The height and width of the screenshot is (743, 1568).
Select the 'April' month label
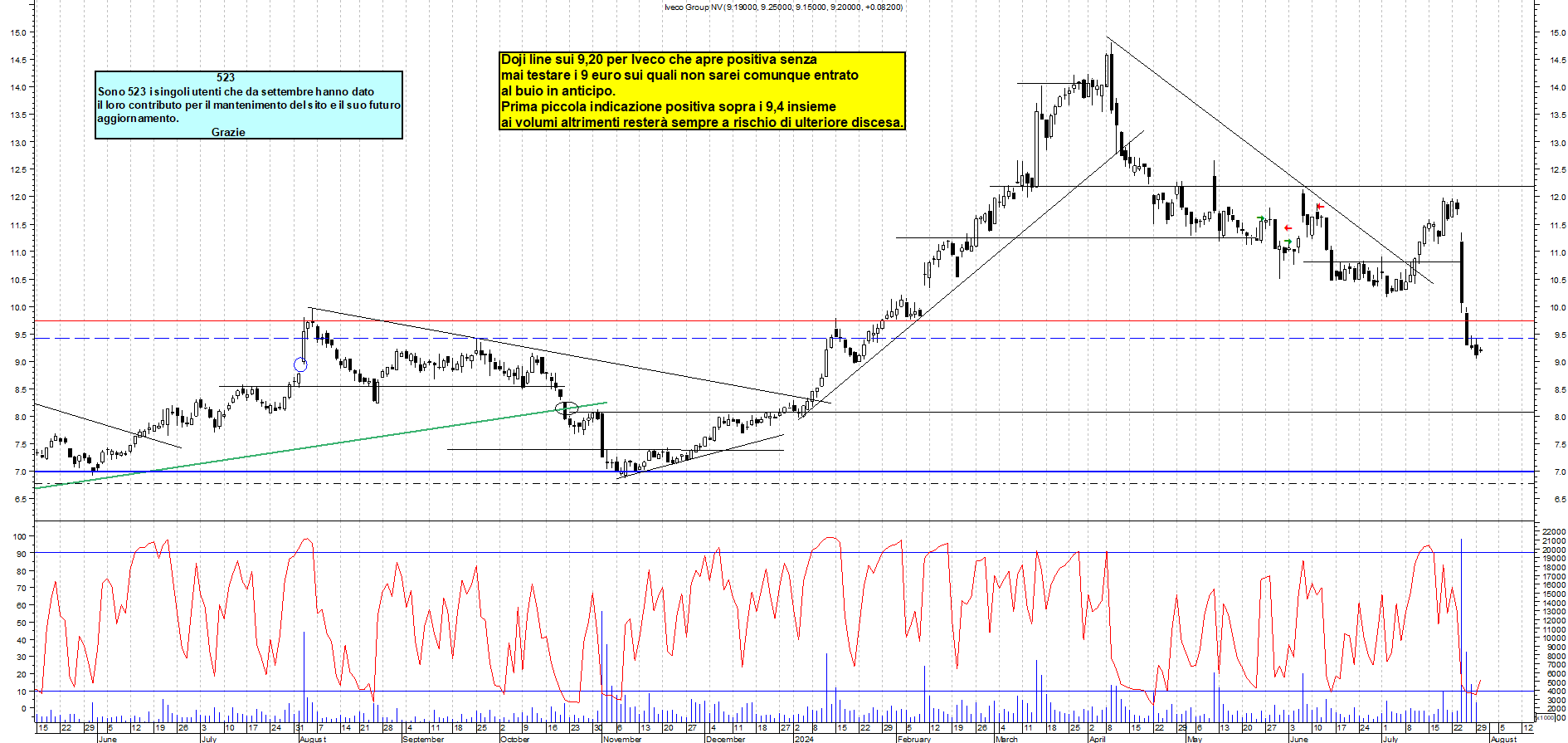click(1098, 739)
